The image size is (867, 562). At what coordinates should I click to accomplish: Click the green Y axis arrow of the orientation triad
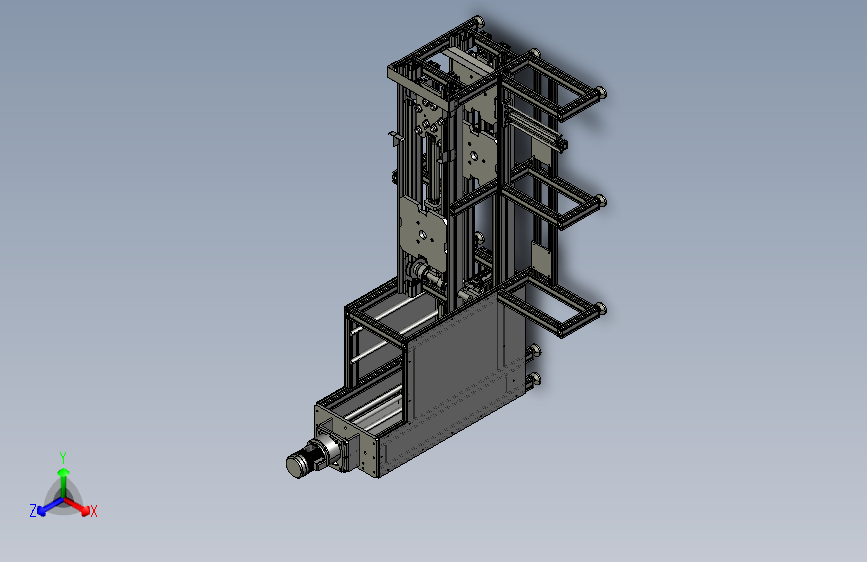[64, 482]
